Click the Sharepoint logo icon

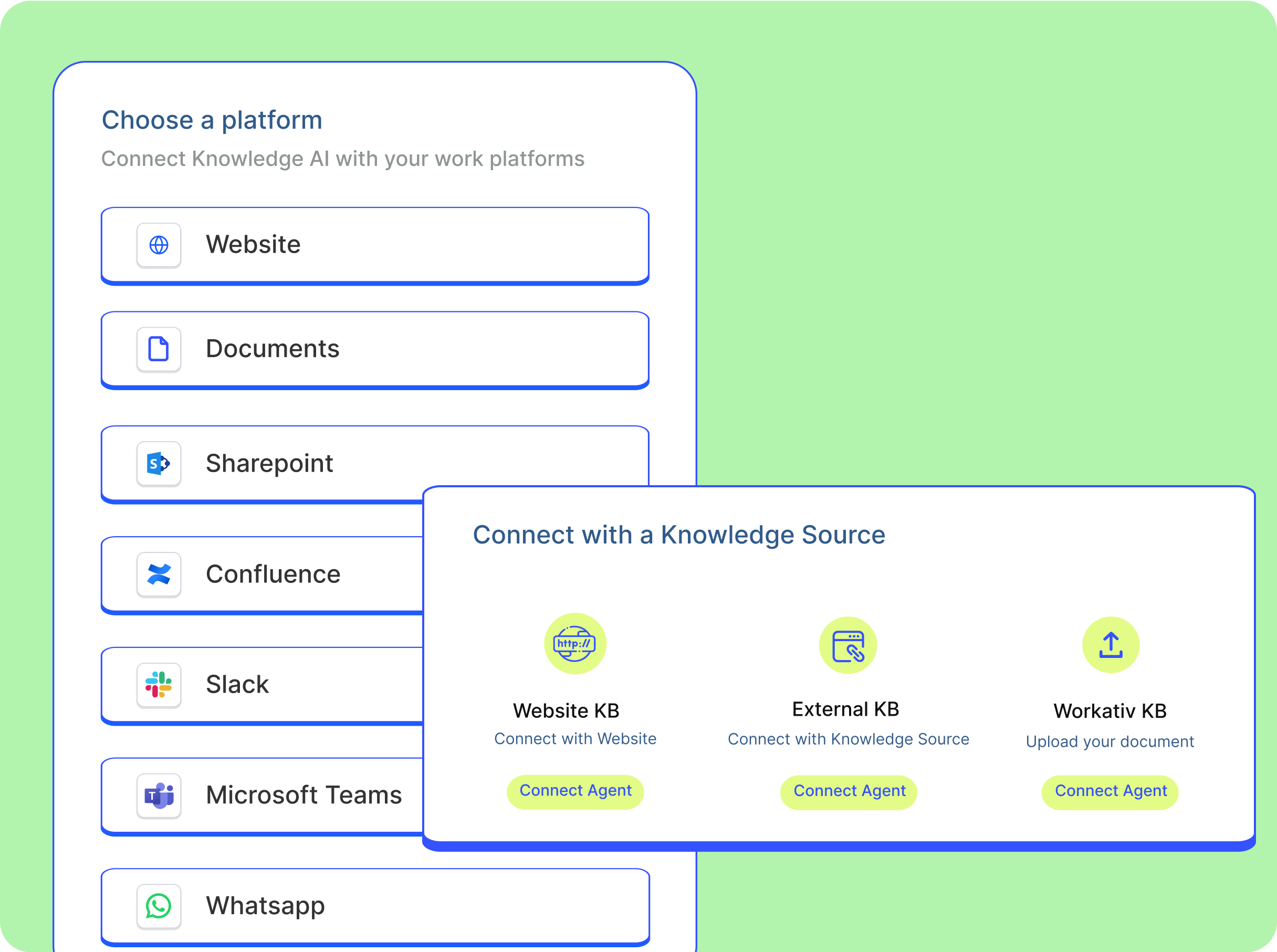[159, 463]
